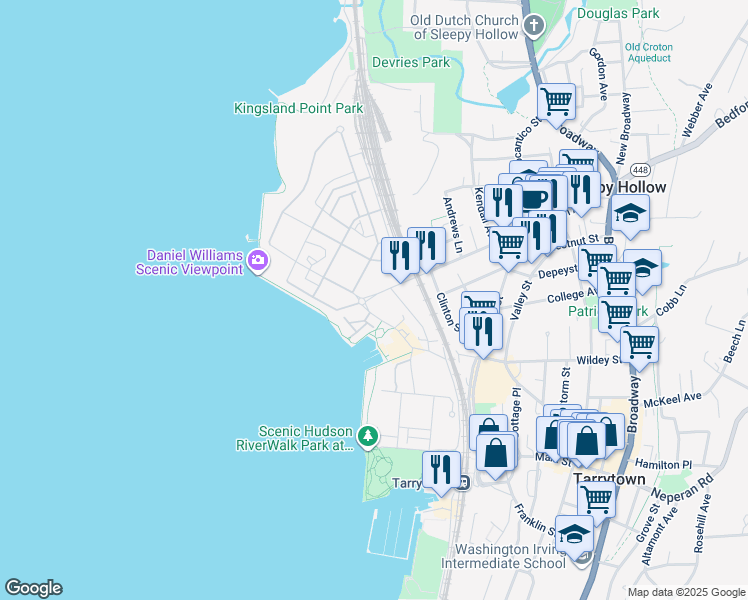The height and width of the screenshot is (600, 748).
Task: Click the Kingsland Point Park label
Action: click(298, 108)
